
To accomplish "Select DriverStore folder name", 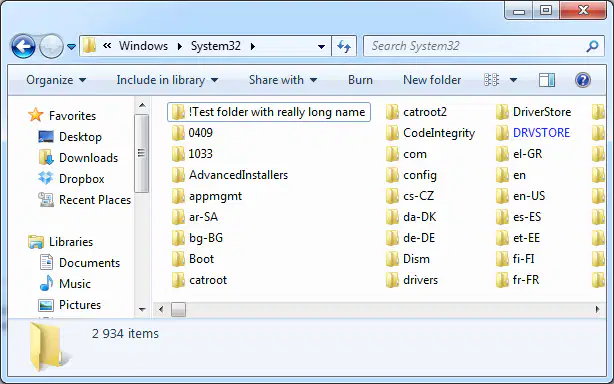I will pyautogui.click(x=542, y=112).
